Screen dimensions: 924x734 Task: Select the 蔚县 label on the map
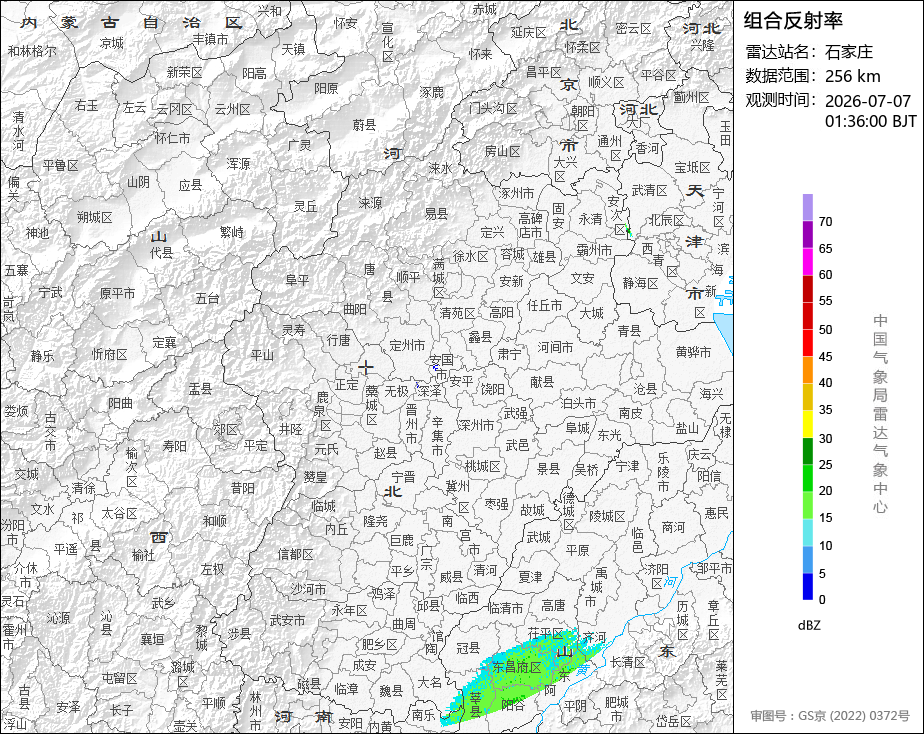coord(364,124)
